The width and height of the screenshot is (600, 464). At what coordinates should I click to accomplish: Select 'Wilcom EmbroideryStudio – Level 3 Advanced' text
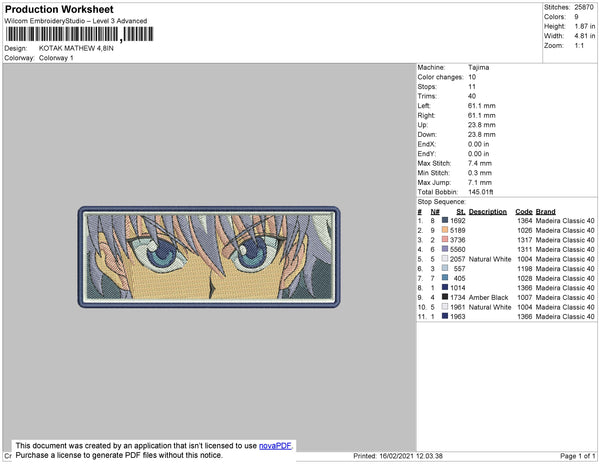point(76,21)
